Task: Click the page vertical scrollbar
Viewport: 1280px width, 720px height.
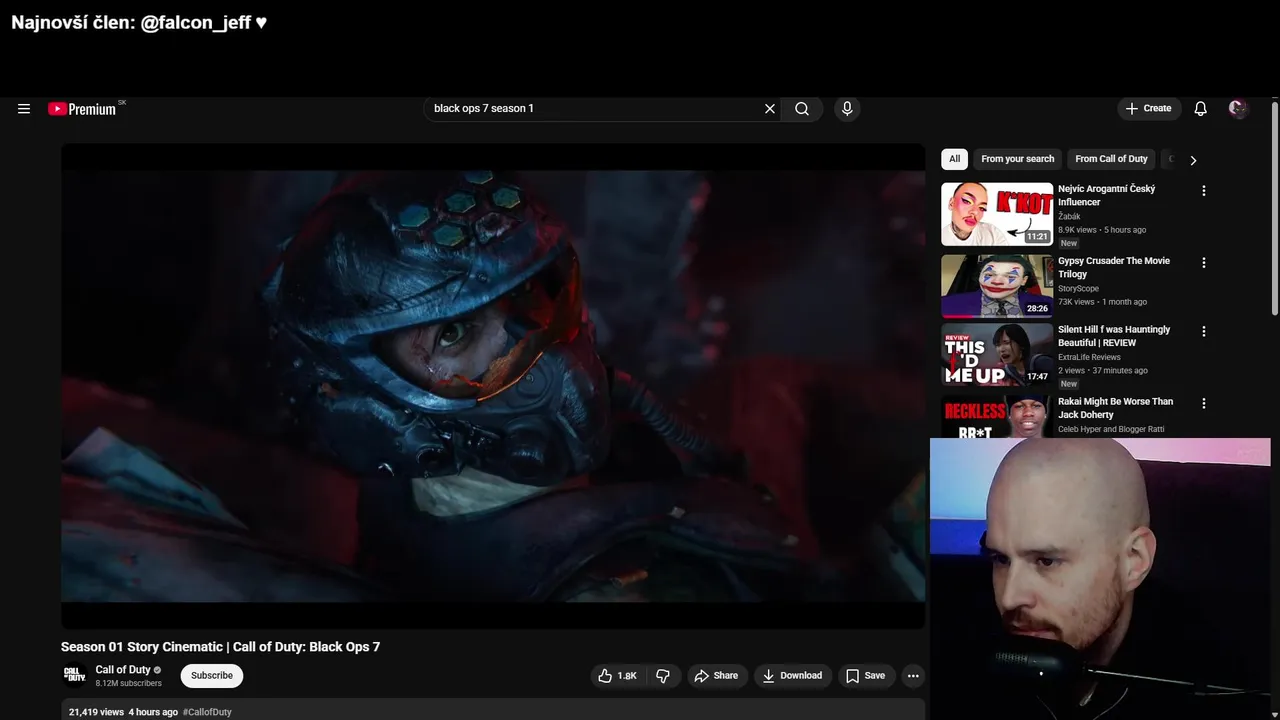Action: [1275, 210]
